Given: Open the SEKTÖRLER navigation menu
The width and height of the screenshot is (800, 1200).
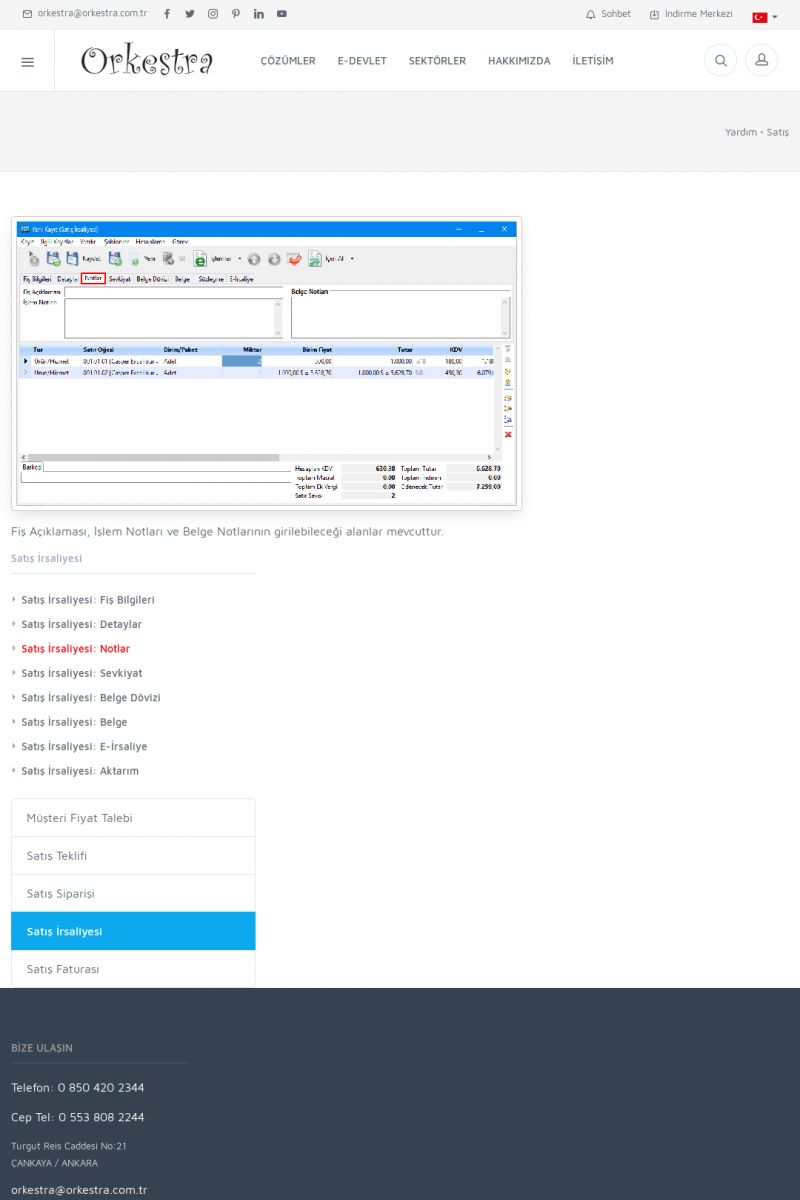Looking at the screenshot, I should [437, 61].
